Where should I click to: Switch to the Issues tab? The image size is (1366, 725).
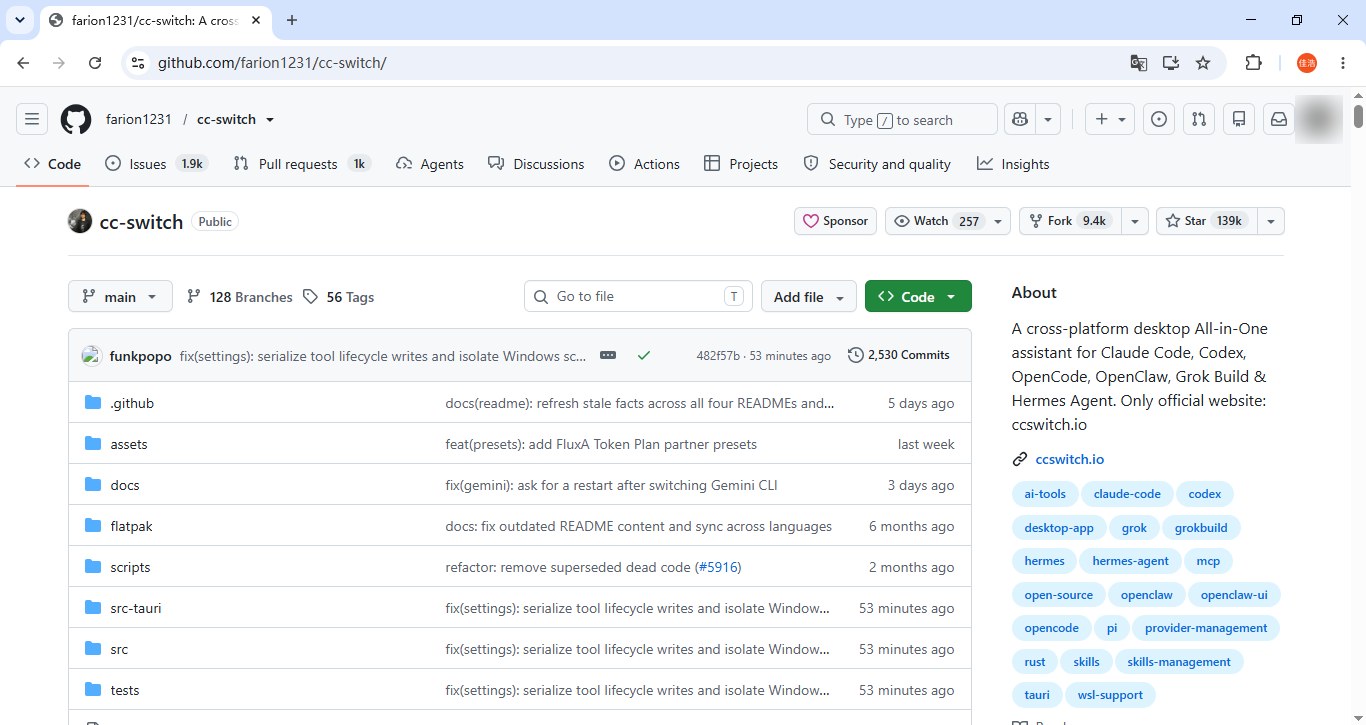click(x=155, y=164)
